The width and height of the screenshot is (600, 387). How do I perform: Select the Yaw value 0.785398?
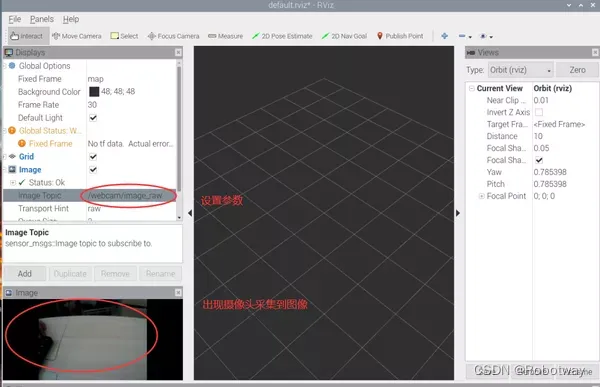click(x=550, y=172)
